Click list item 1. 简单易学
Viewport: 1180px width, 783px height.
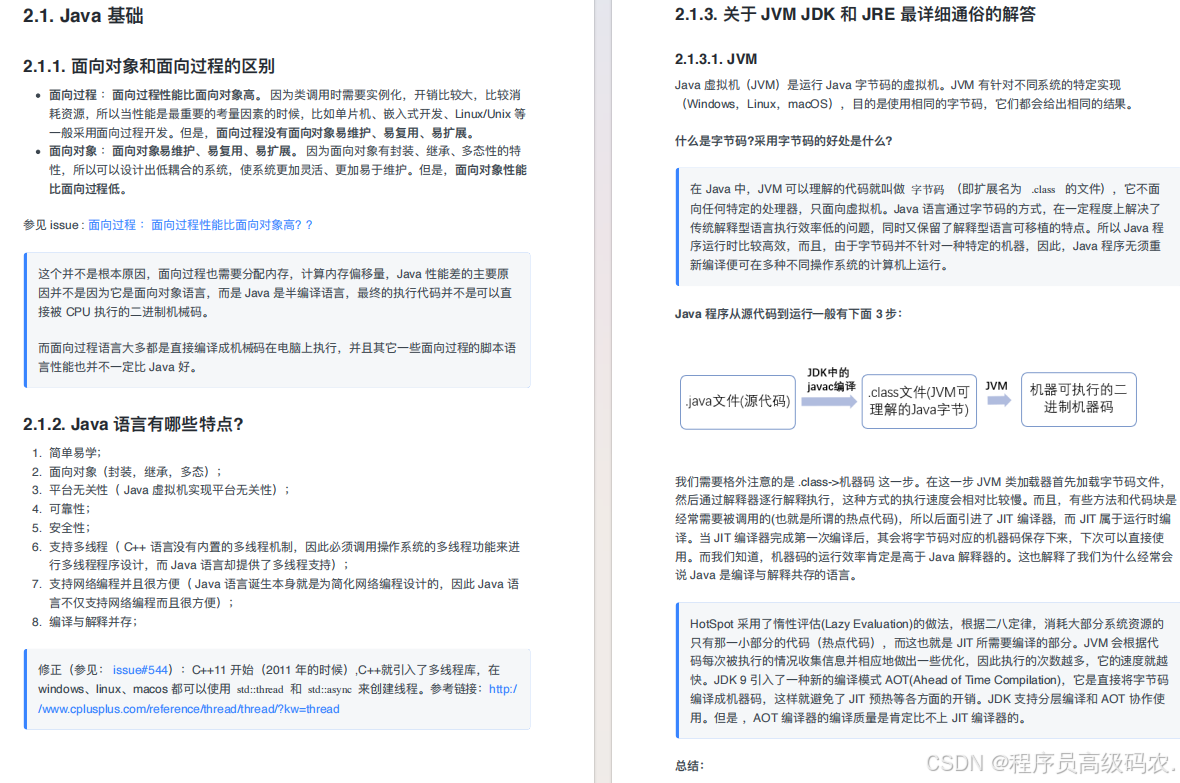pos(66,452)
